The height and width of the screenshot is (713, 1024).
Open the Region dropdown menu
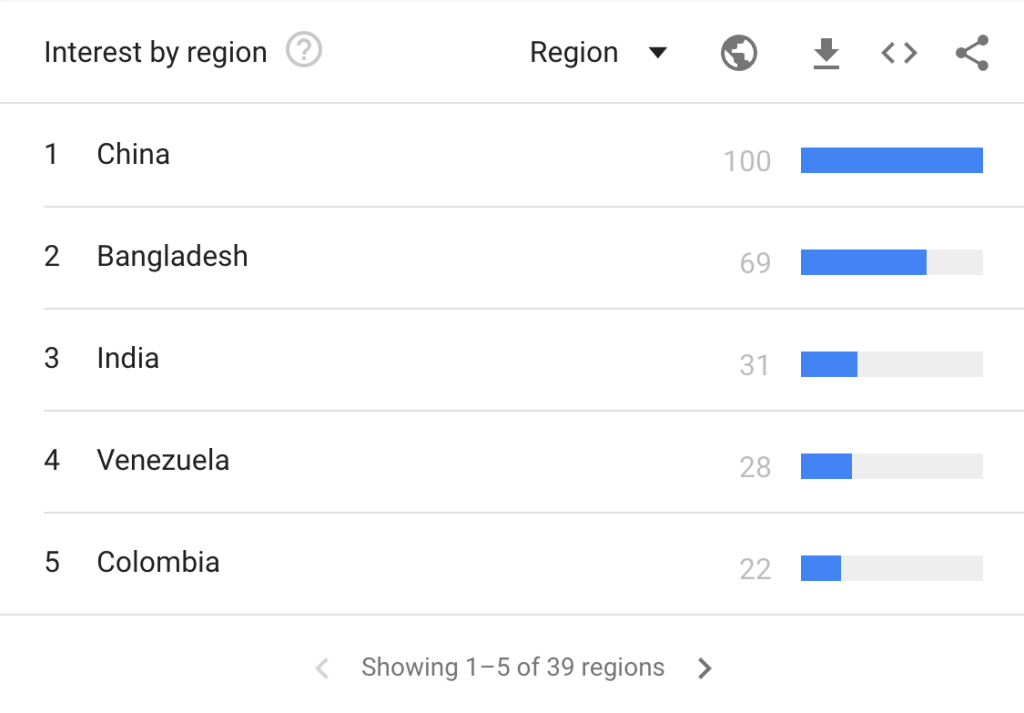(574, 53)
